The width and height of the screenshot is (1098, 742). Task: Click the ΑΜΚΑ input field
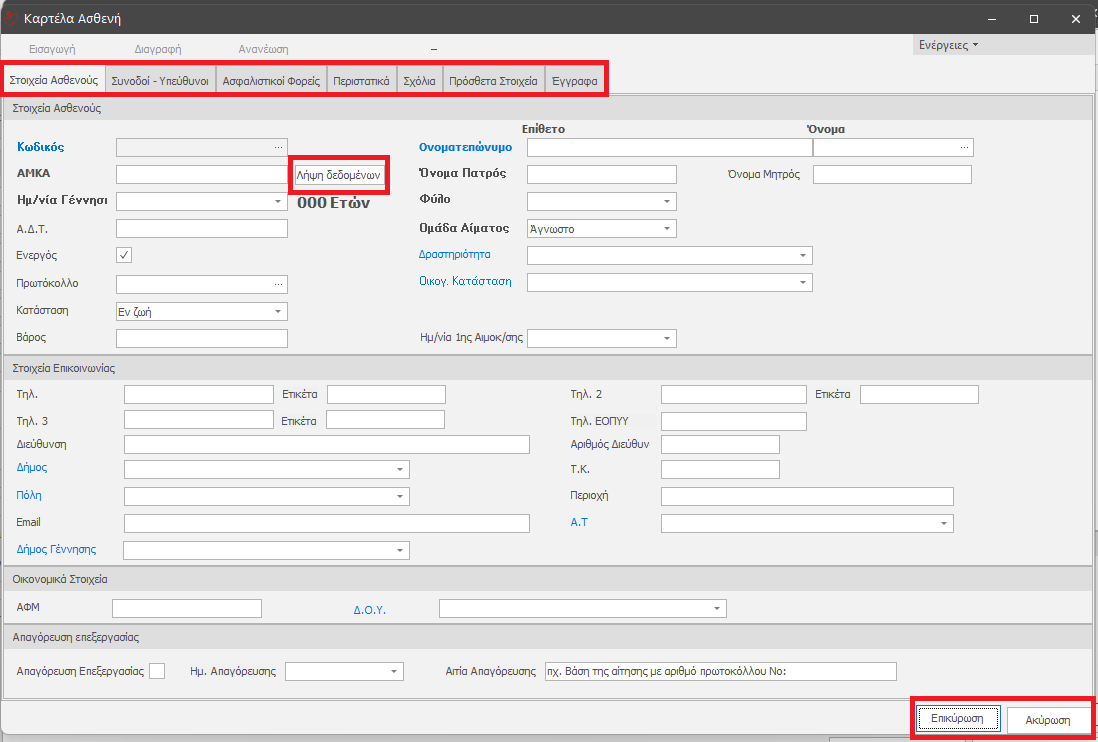pos(202,175)
